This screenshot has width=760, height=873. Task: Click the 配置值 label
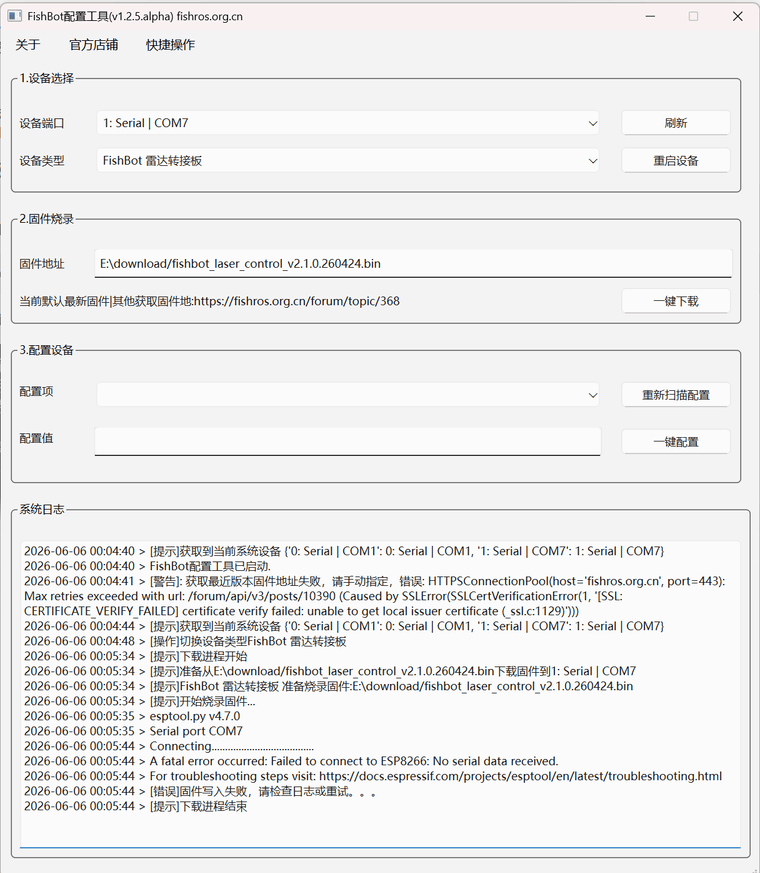[36, 438]
